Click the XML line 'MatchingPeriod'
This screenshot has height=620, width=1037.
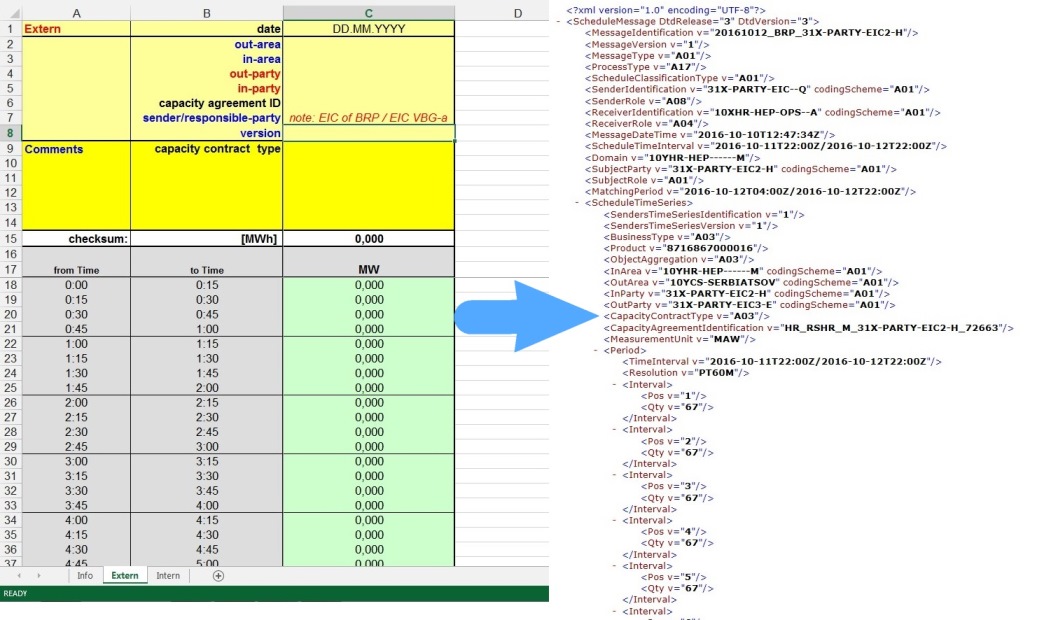(x=751, y=192)
